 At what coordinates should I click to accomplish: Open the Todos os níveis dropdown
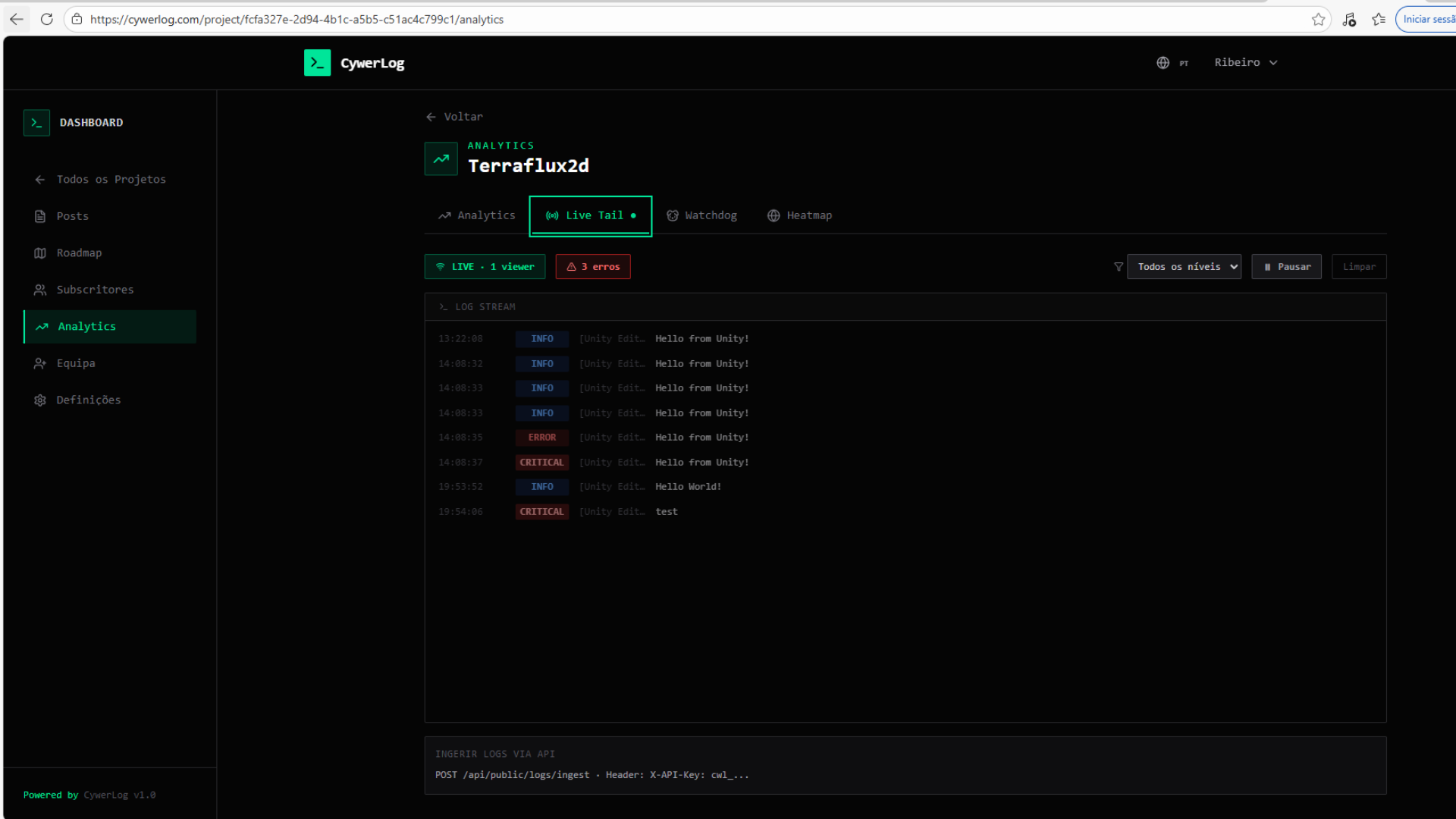click(1184, 267)
